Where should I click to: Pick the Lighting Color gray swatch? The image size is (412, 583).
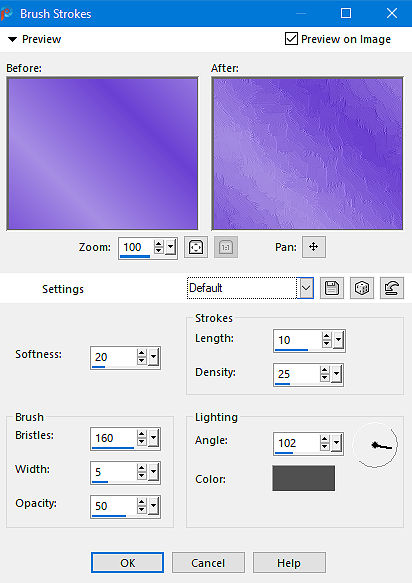tap(303, 478)
